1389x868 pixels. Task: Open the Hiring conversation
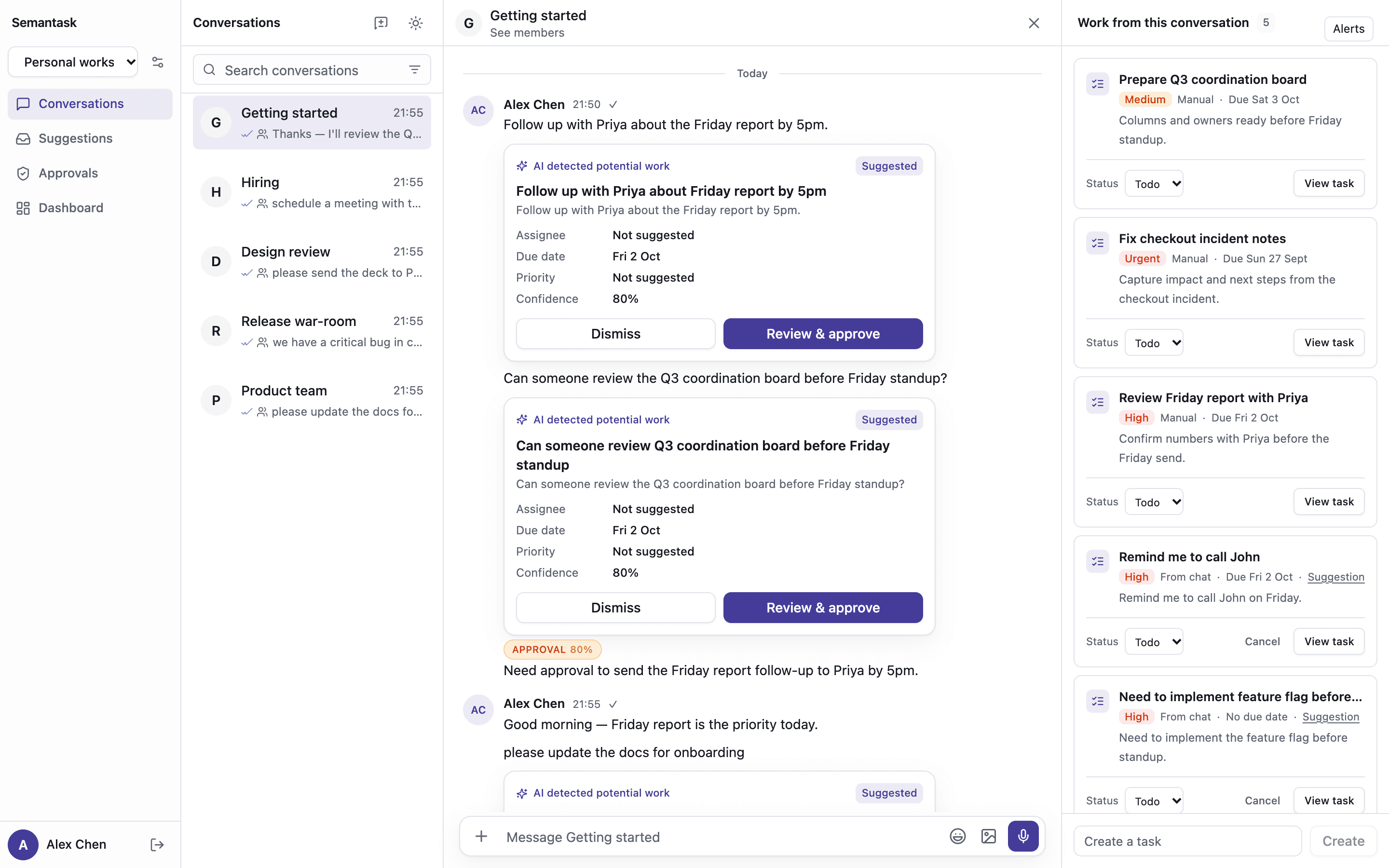312,192
